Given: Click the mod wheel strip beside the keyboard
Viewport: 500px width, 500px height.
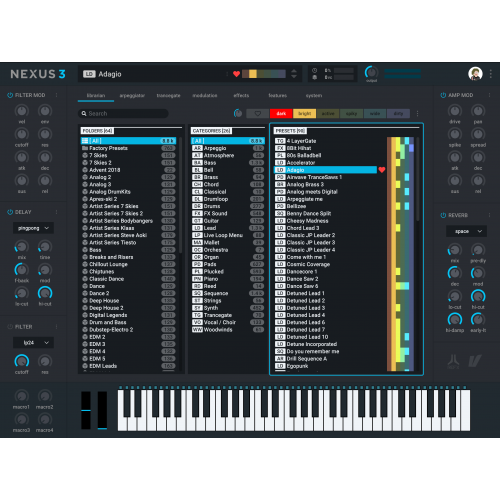Looking at the screenshot, I should 102,410.
